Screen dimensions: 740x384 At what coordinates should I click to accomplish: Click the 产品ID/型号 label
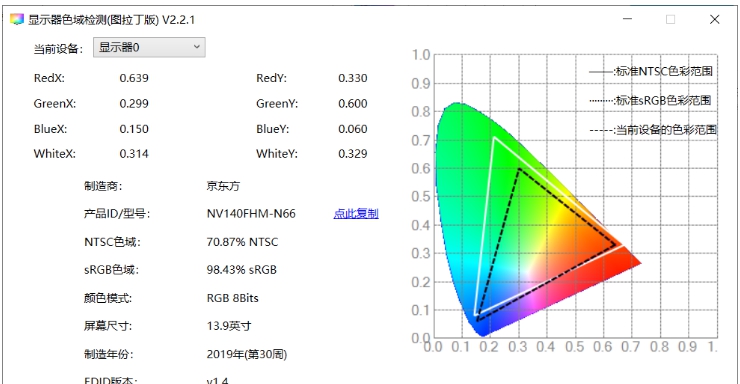point(117,214)
